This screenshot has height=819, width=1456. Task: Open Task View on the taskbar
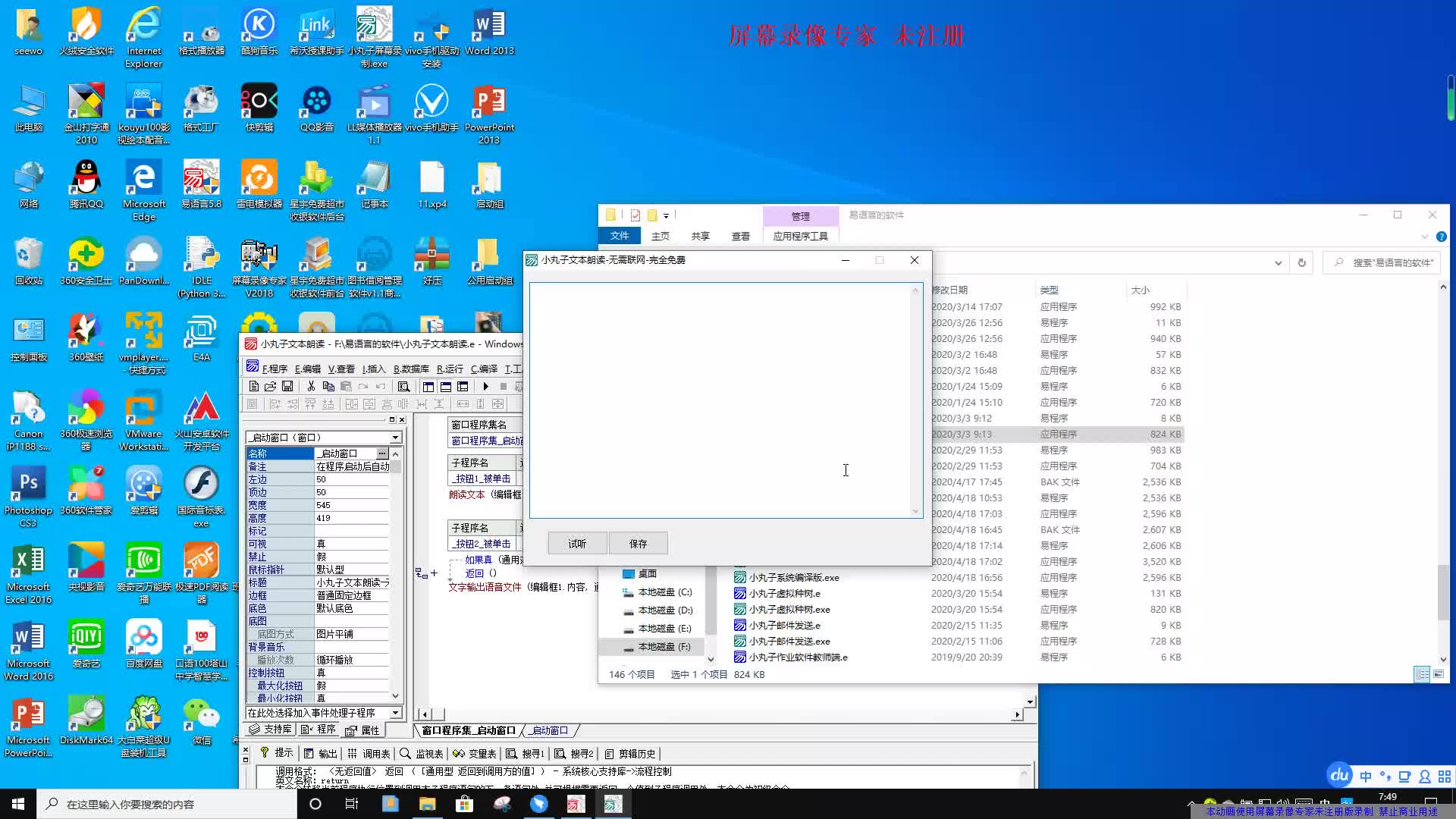(351, 804)
